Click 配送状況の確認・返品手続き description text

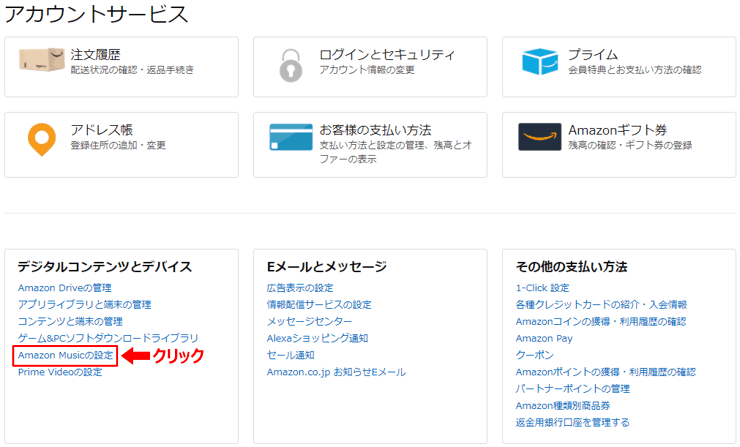tap(132, 70)
